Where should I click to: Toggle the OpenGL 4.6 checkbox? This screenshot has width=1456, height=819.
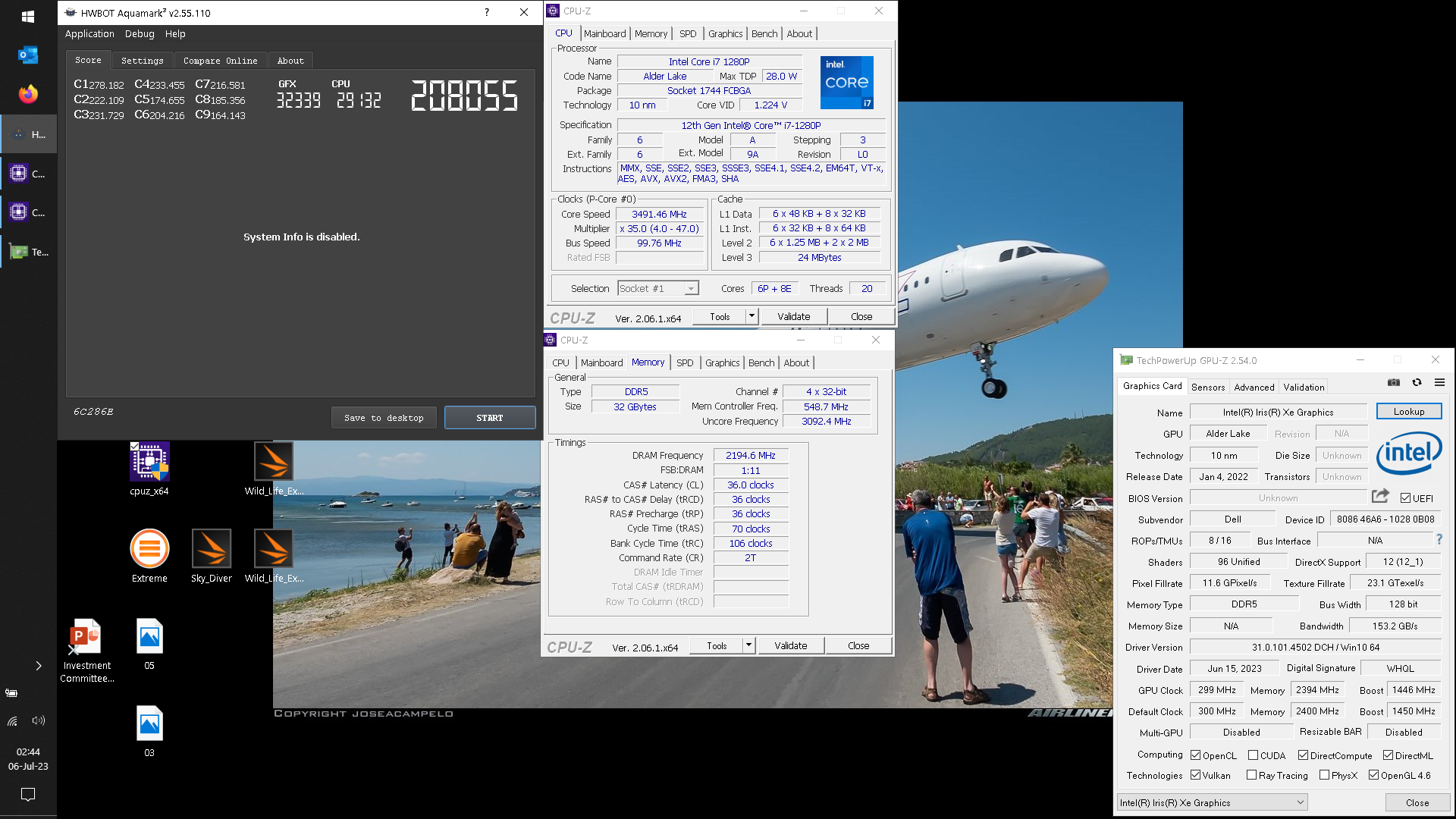[1373, 775]
